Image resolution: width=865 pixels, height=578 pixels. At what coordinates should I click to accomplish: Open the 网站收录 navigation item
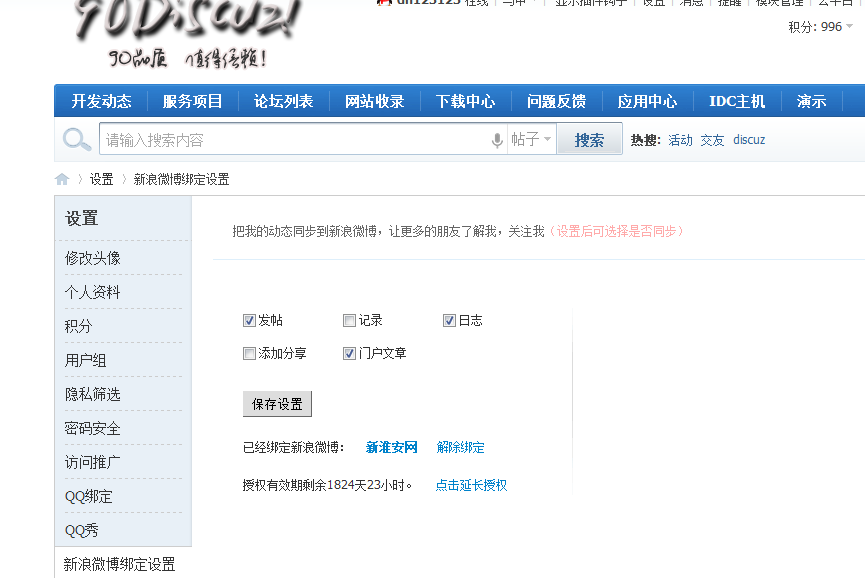375,101
